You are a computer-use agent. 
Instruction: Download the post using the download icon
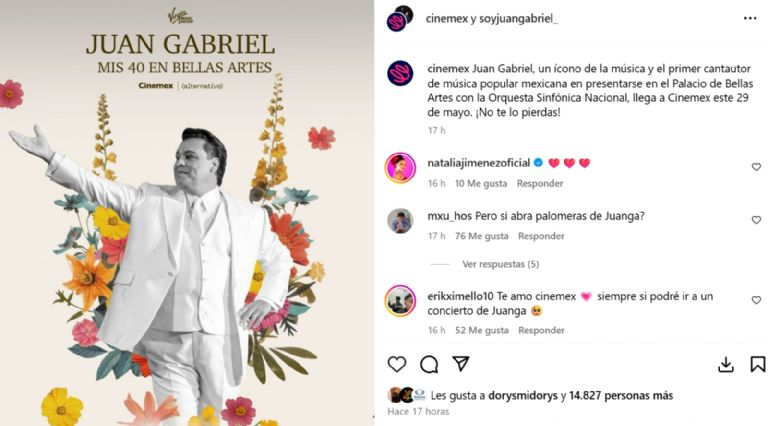tap(725, 365)
